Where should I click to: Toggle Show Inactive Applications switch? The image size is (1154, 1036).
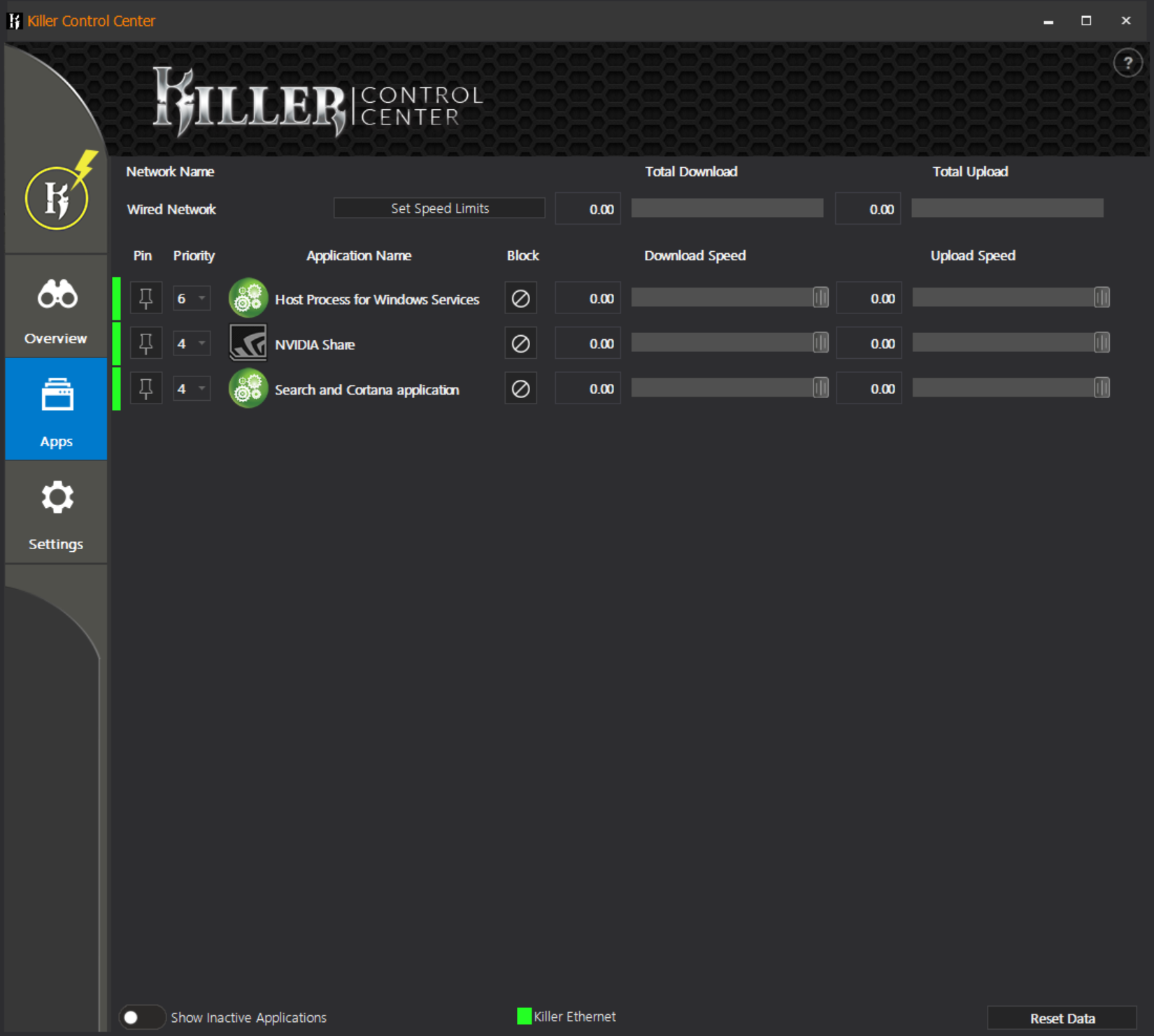[x=142, y=1017]
